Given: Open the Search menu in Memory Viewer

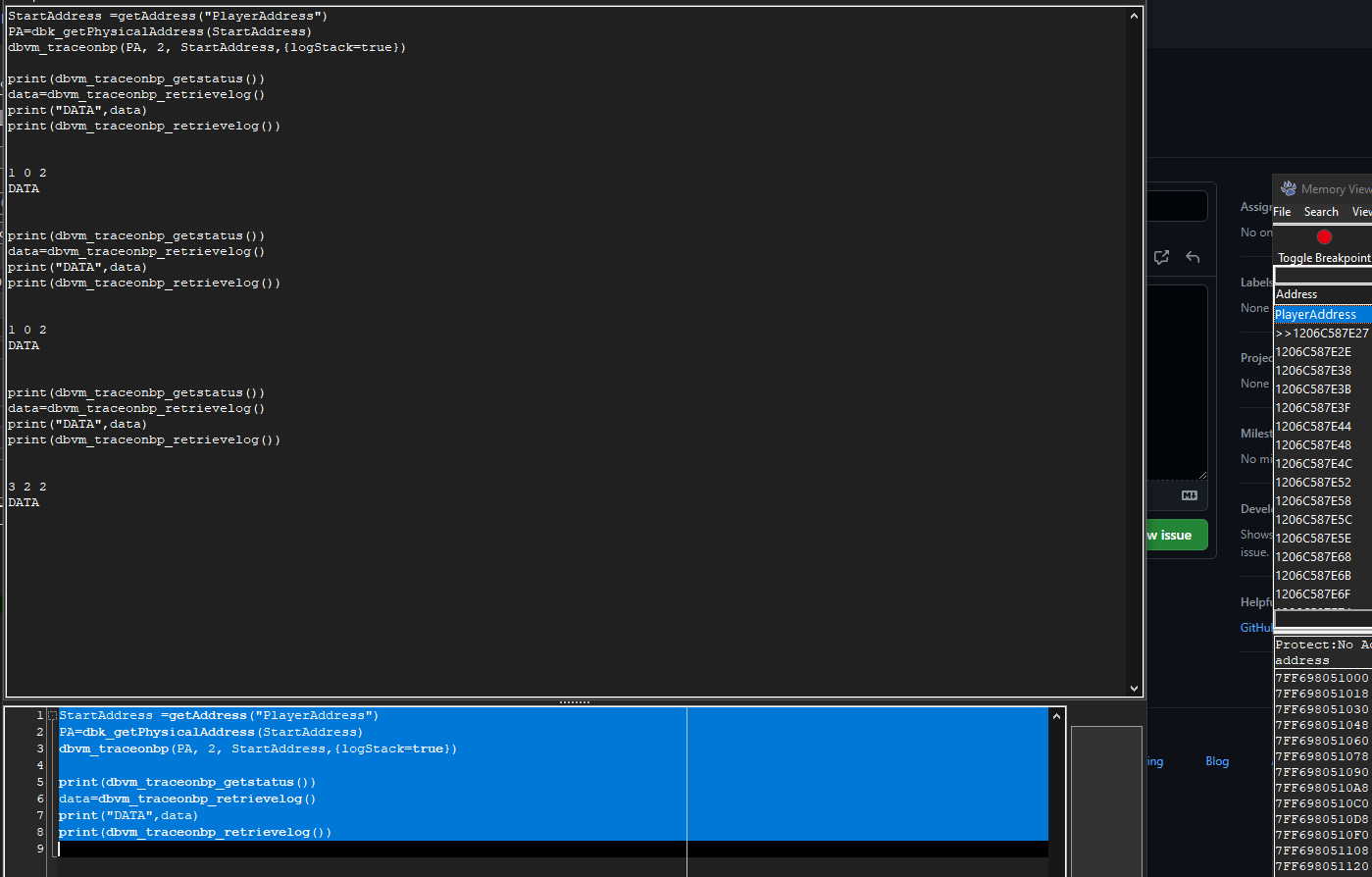Looking at the screenshot, I should point(1321,211).
